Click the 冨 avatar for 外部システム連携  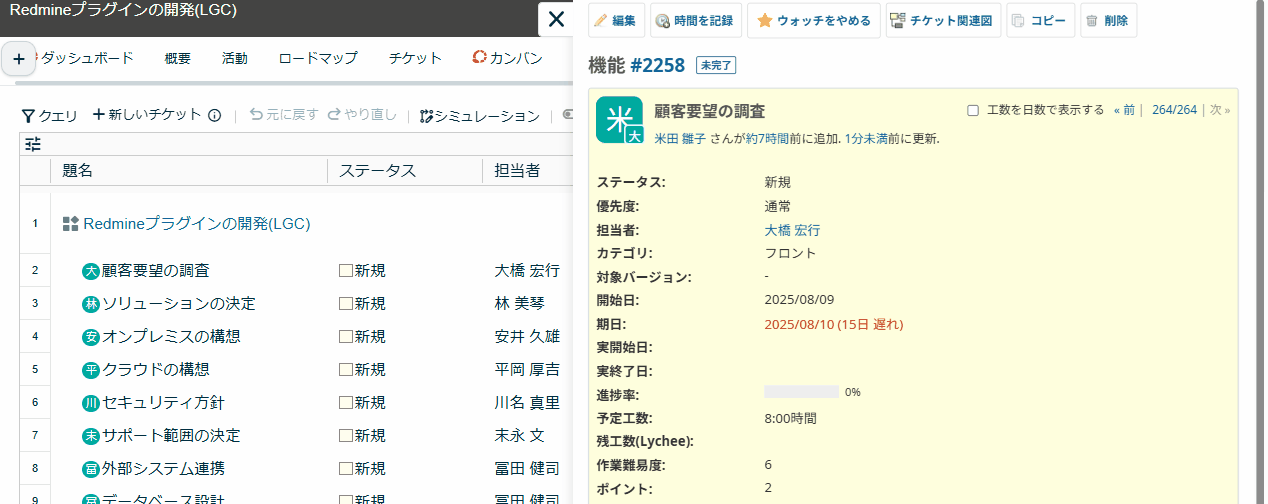pyautogui.click(x=91, y=469)
